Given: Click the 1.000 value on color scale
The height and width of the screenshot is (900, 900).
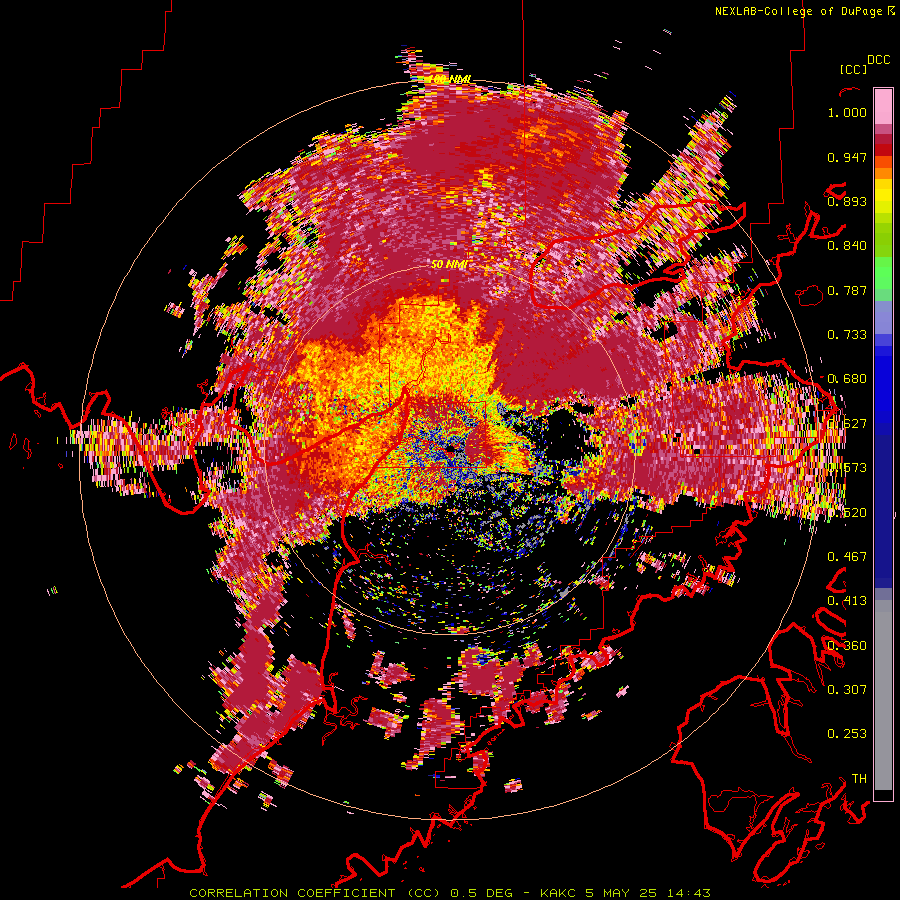Looking at the screenshot, I should point(847,112).
